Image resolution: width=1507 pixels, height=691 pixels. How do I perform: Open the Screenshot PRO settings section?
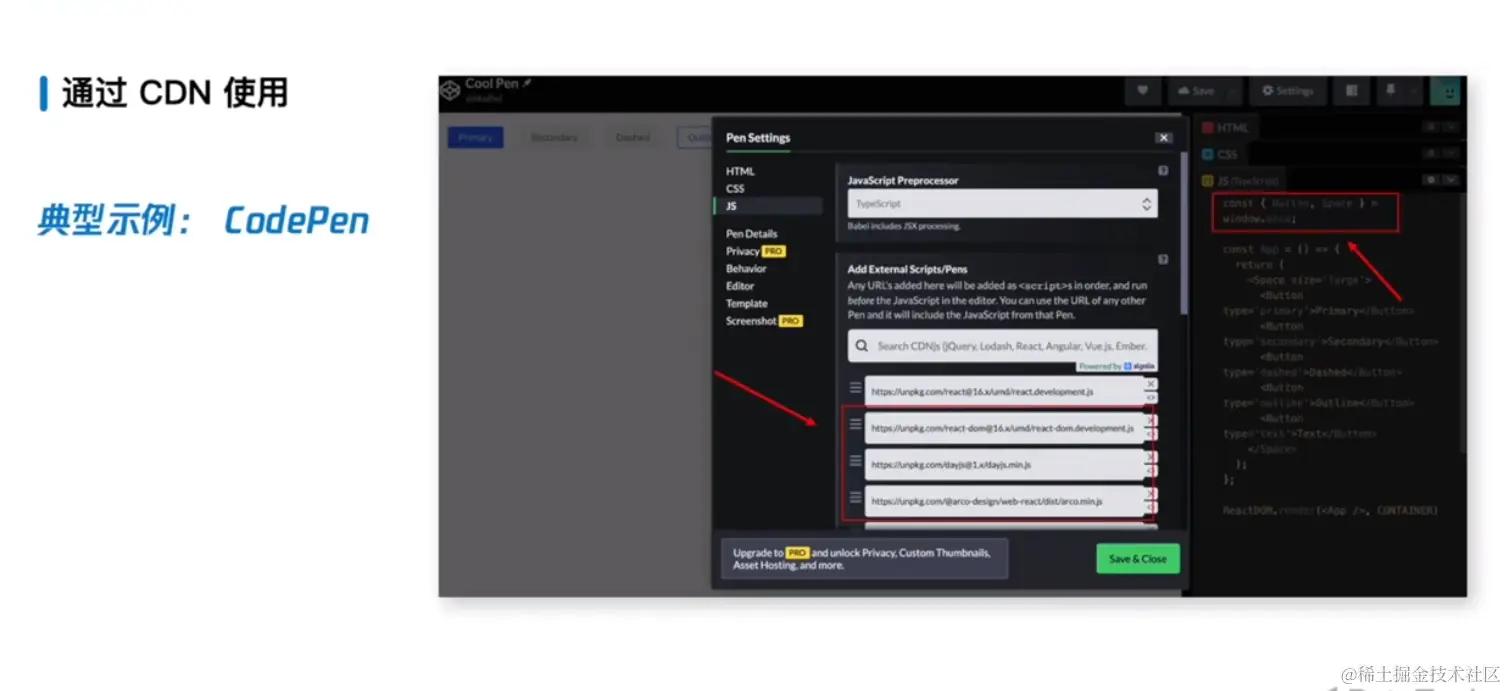(764, 321)
